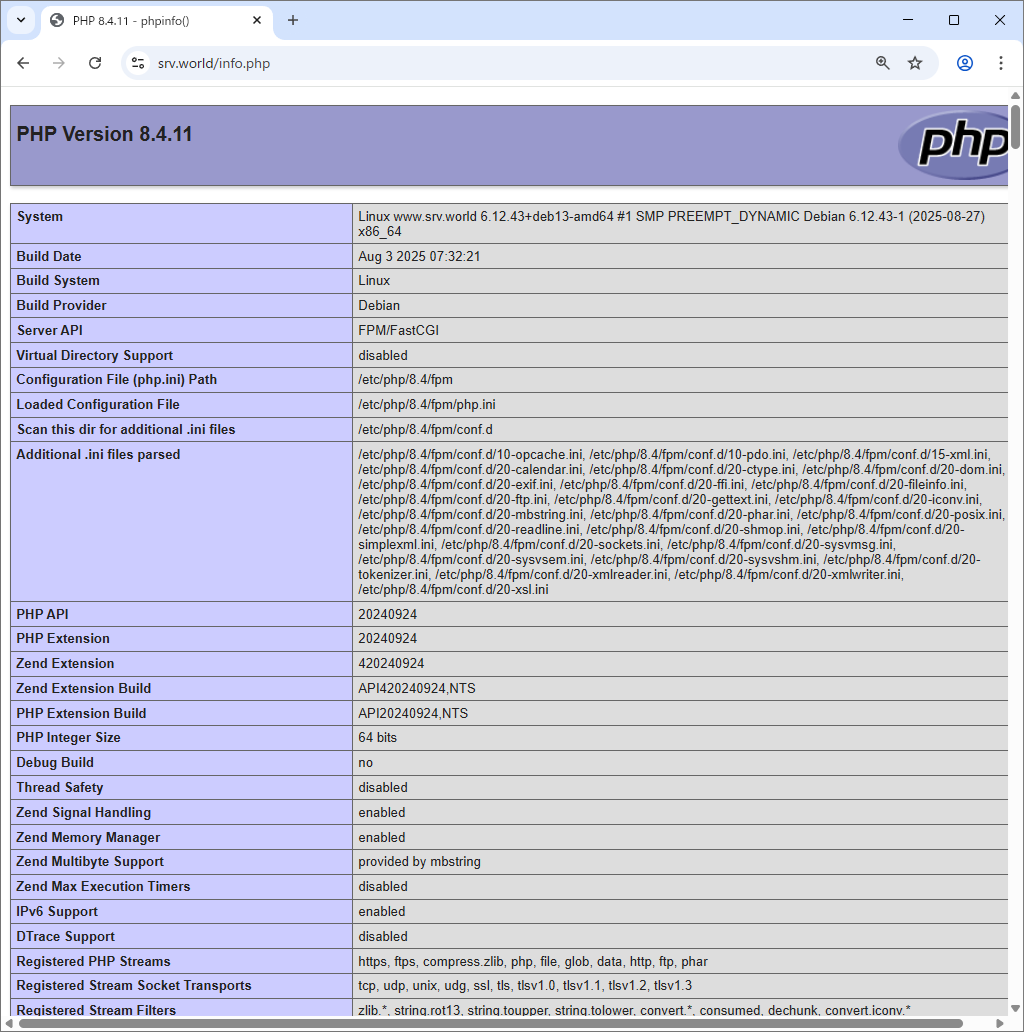Viewport: 1024px width, 1032px height.
Task: Click the 'Zend Memory Manager' label
Action: coord(88,838)
